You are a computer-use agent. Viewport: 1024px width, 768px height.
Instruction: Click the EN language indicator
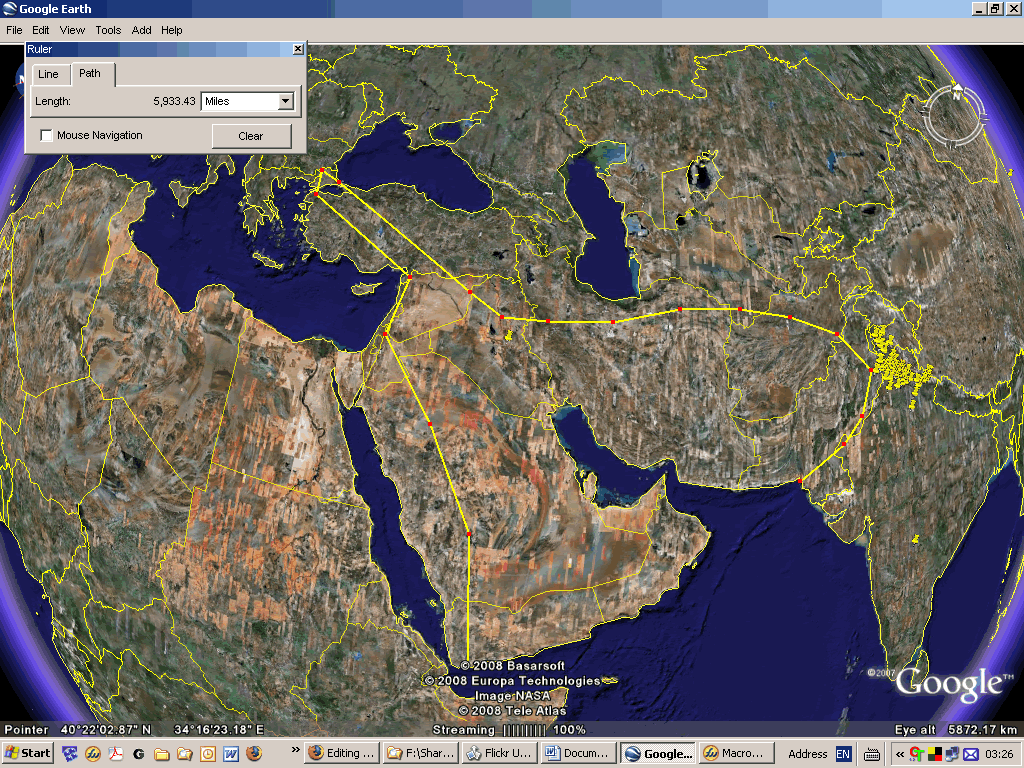click(843, 754)
